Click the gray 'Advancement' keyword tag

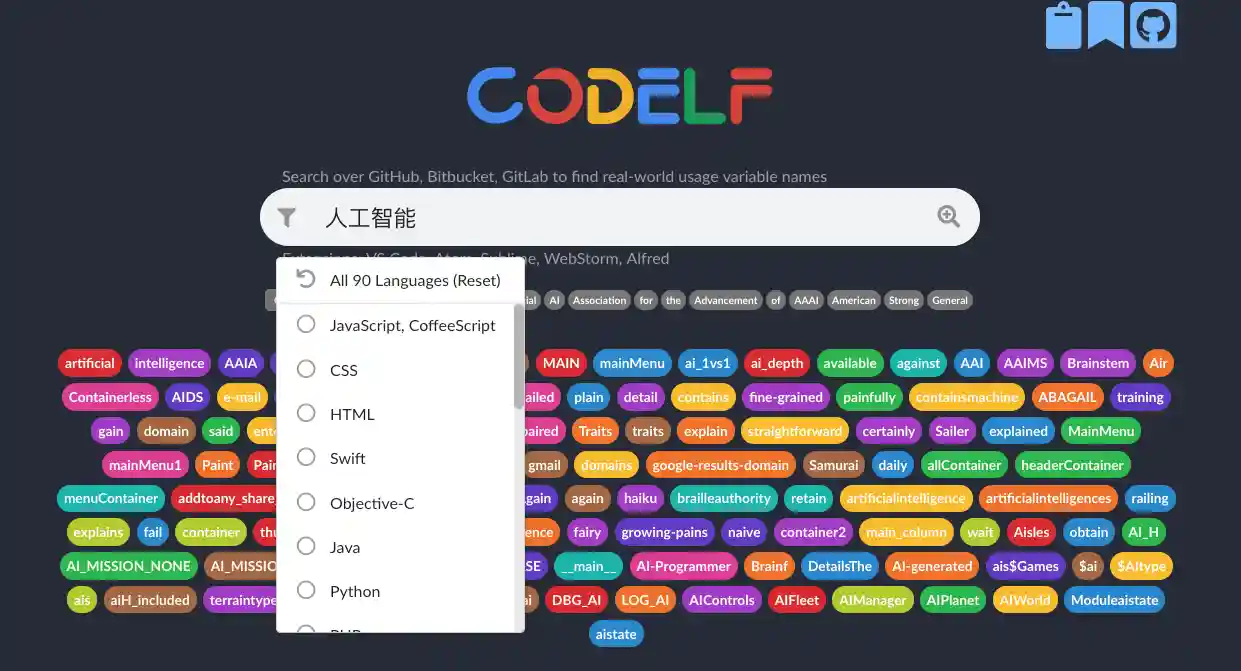[726, 300]
